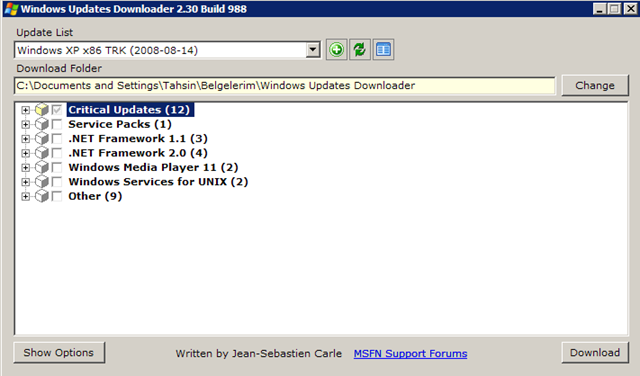Select 'Service Packs (1)' row text

pyautogui.click(x=120, y=124)
